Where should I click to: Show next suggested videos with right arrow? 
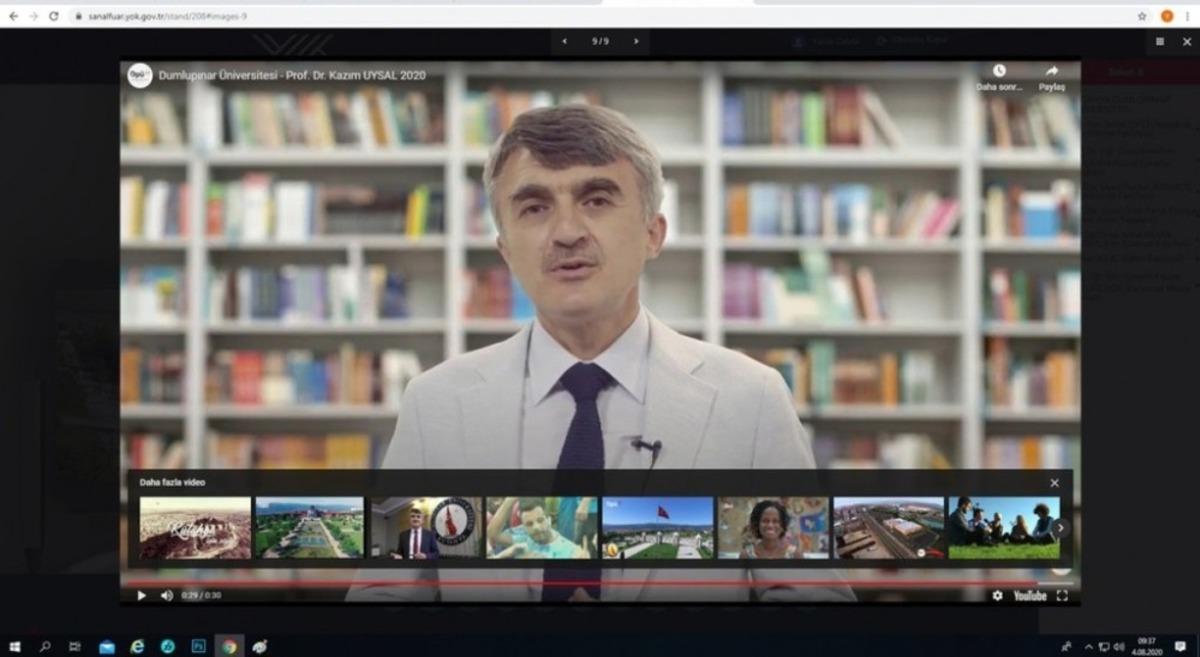point(1060,528)
